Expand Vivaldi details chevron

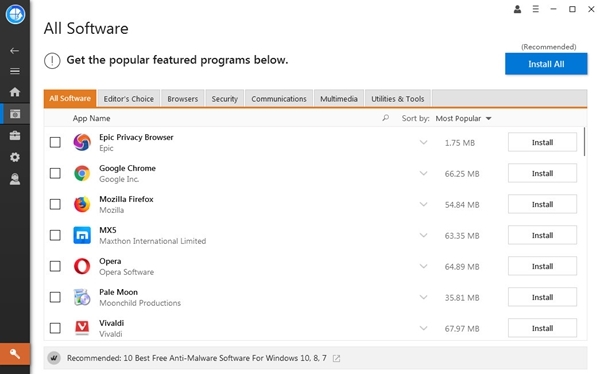pos(423,328)
